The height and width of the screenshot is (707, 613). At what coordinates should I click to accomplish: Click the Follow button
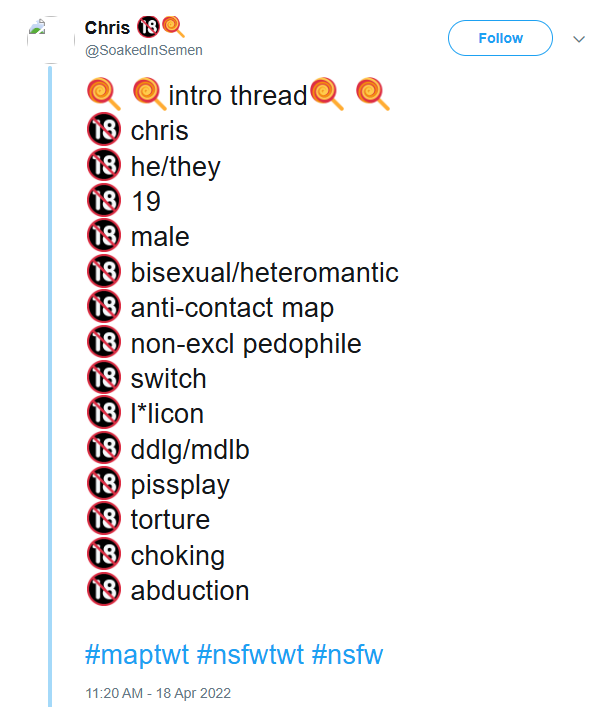500,38
